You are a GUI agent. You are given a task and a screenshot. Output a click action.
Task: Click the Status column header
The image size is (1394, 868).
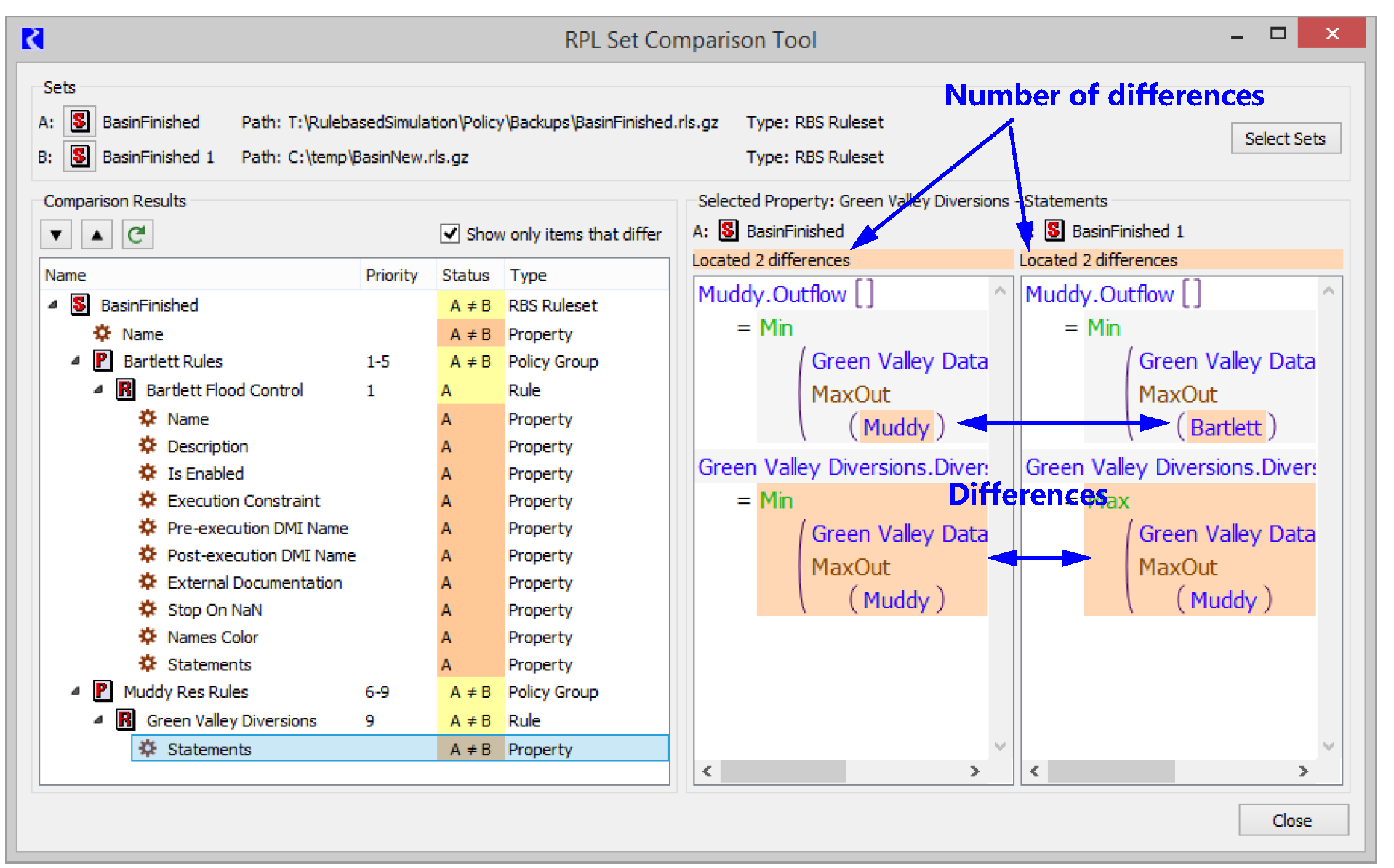[465, 276]
